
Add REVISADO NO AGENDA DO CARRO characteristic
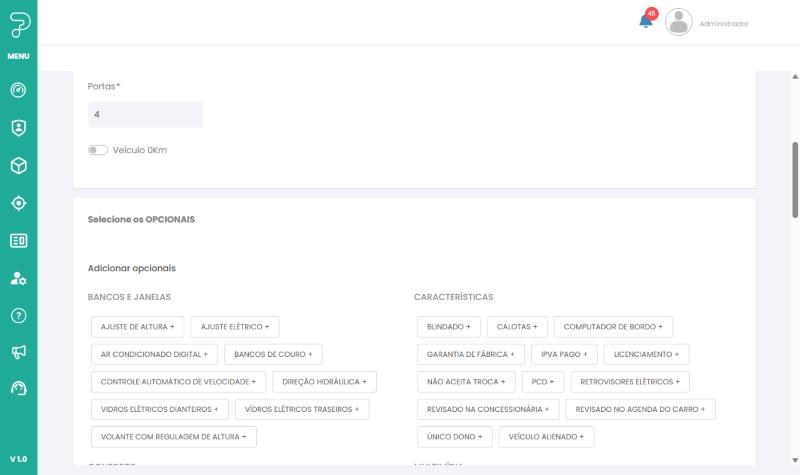pos(640,409)
